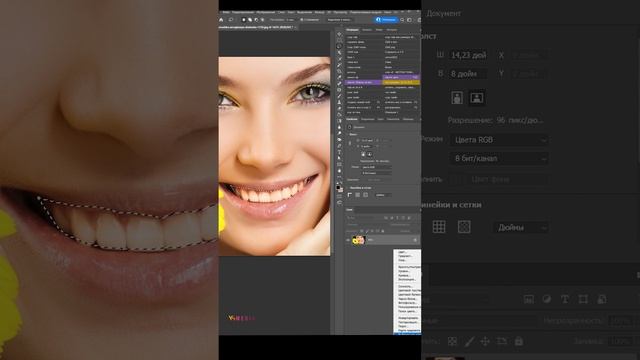Image resolution: width=640 pixels, height=360 pixels.
Task: Toggle layer visibility eye in Layers panel
Action: 348,240
